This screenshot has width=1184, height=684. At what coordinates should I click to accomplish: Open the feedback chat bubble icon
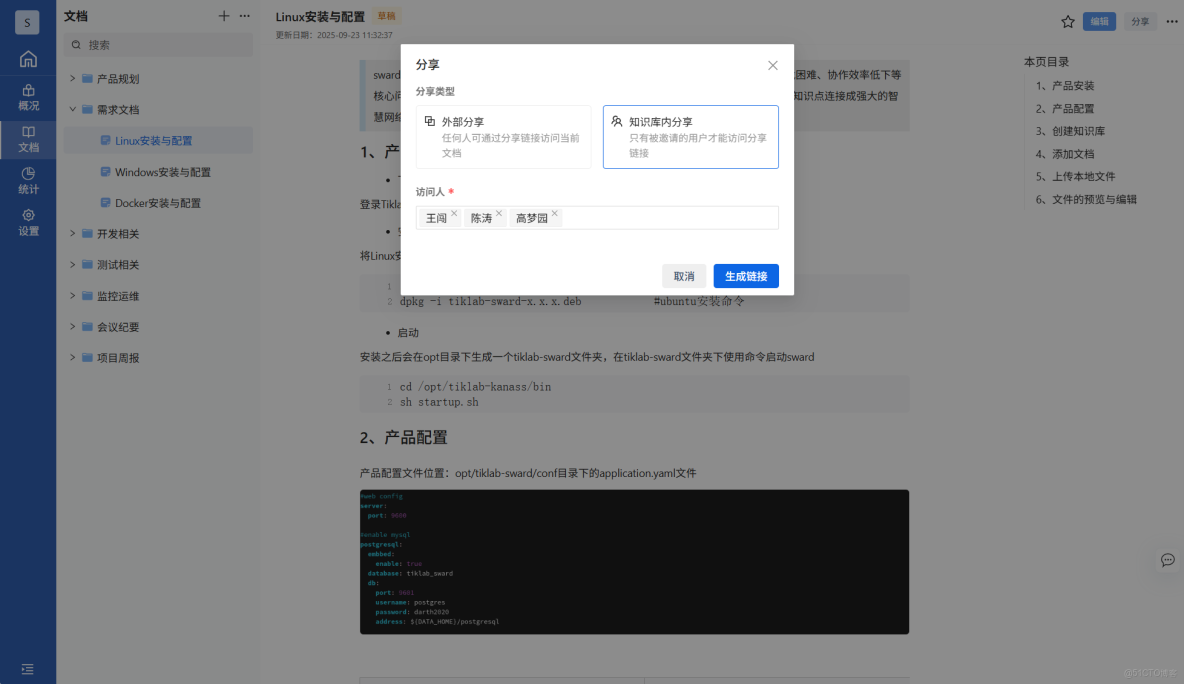click(x=1167, y=561)
